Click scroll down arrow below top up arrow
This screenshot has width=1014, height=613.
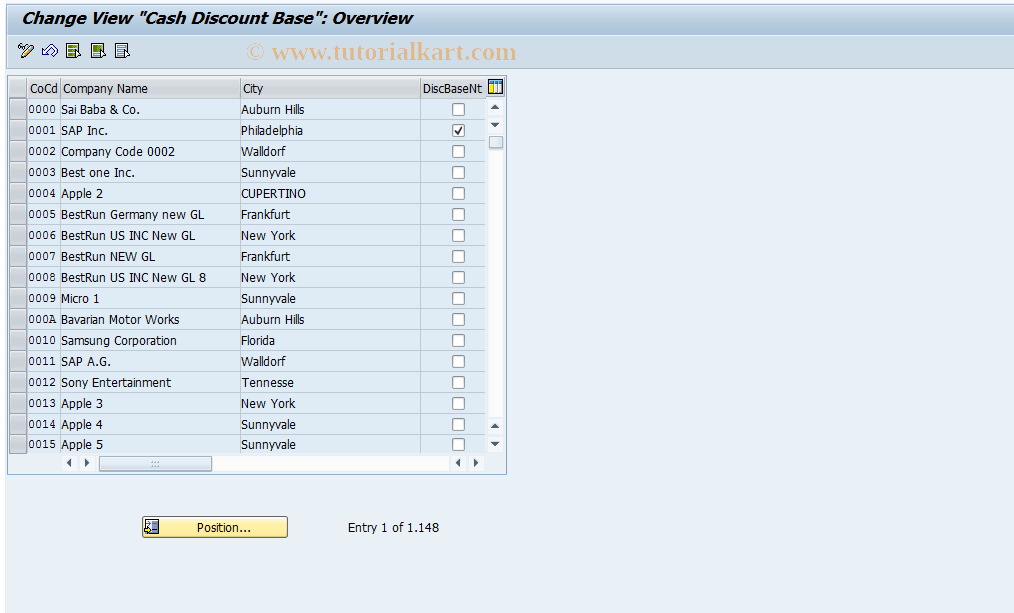[x=495, y=125]
